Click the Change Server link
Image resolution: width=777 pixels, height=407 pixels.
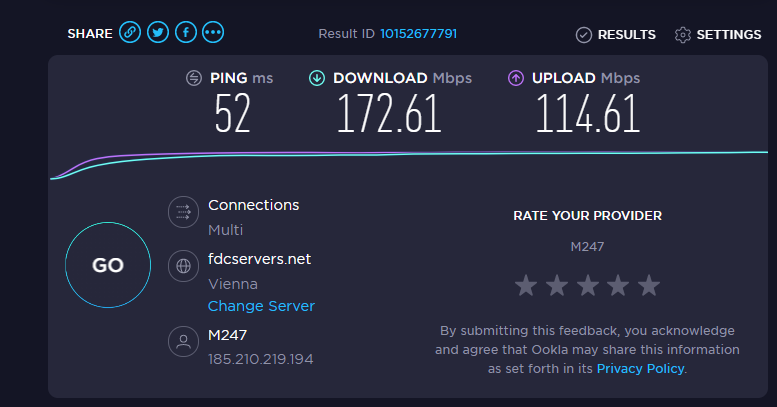click(261, 306)
